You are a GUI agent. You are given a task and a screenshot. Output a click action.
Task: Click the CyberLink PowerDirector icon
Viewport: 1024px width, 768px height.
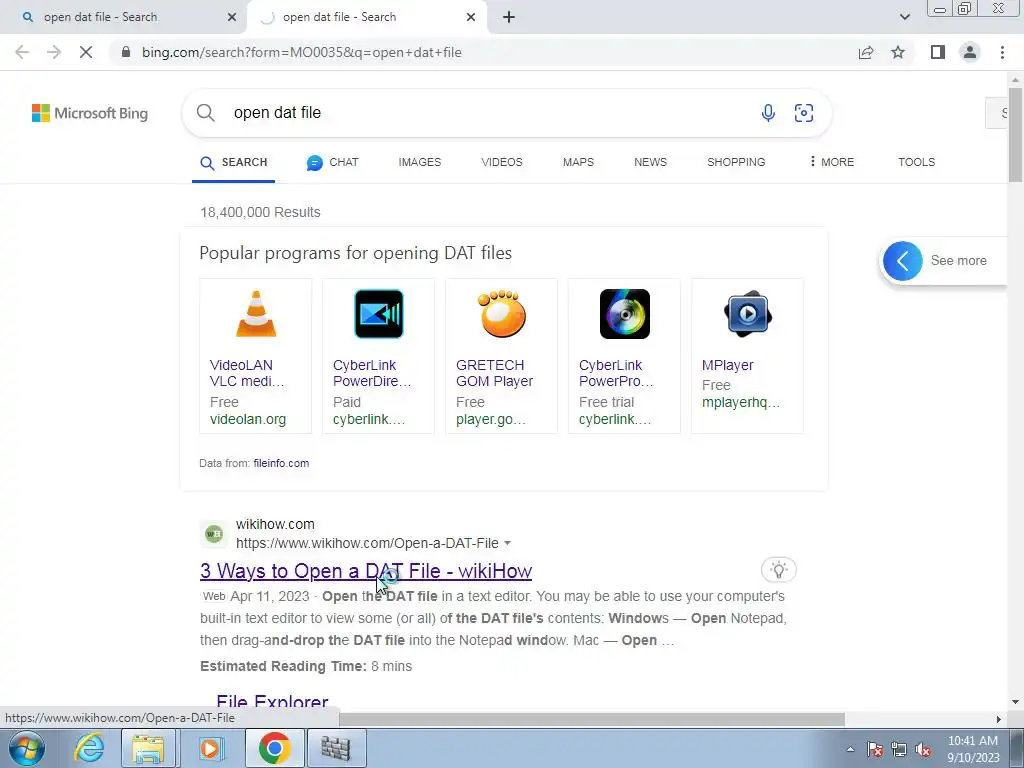(379, 313)
